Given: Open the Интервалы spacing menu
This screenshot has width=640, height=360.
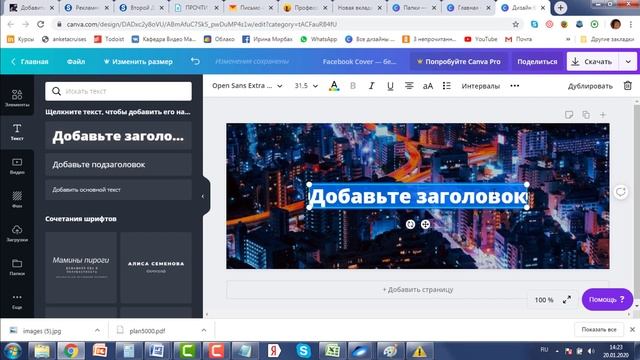Looking at the screenshot, I should pos(480,86).
